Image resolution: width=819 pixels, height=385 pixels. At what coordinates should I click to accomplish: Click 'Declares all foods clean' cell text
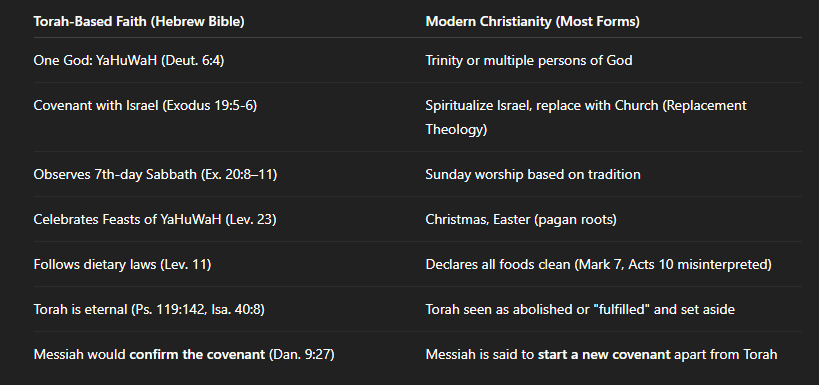pyautogui.click(x=498, y=264)
